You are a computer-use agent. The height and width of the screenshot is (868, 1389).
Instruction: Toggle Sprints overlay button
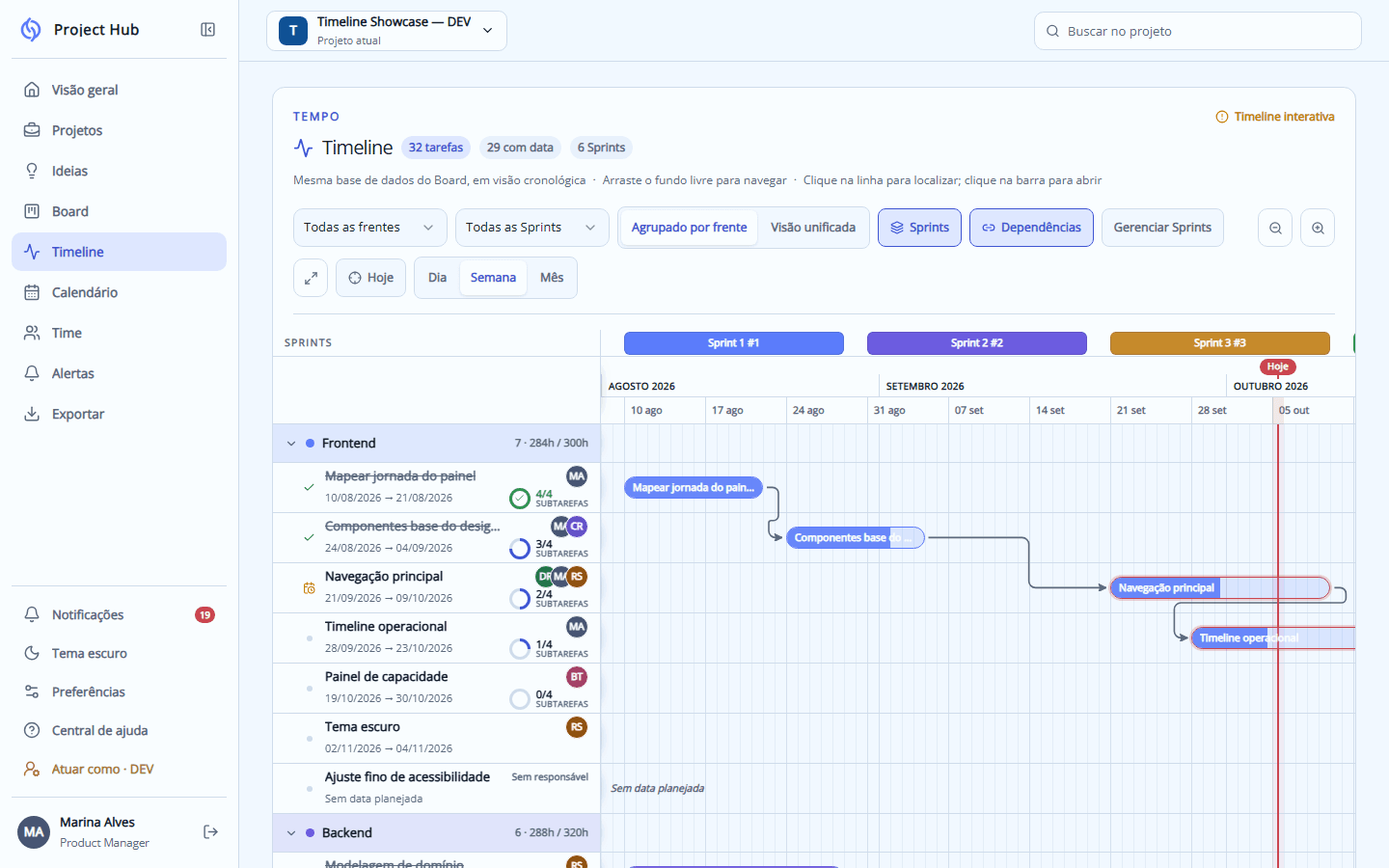(x=919, y=228)
